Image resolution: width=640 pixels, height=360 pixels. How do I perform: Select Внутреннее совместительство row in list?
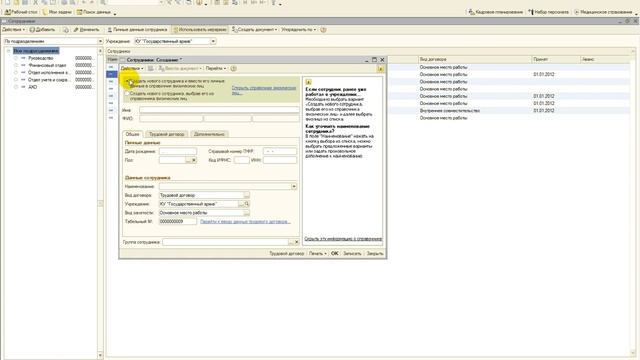coord(450,111)
